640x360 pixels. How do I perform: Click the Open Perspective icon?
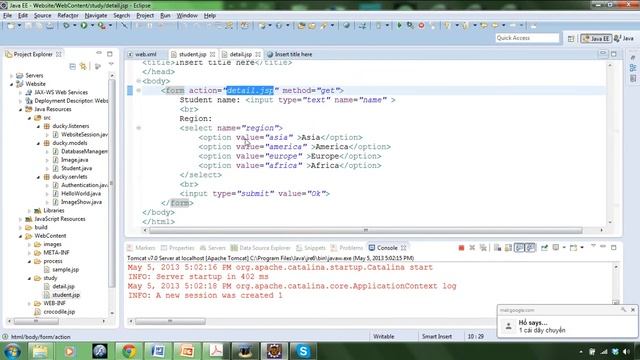571,38
